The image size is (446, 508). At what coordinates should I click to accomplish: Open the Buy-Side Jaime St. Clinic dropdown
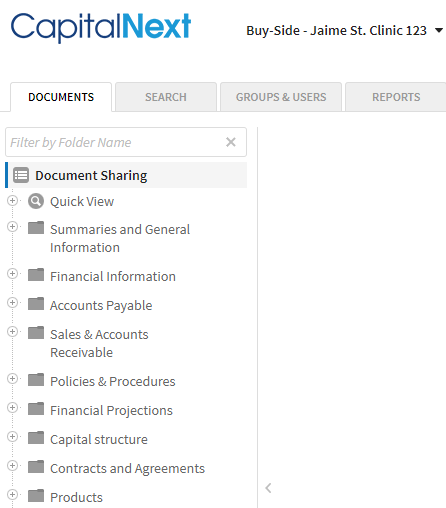click(344, 31)
